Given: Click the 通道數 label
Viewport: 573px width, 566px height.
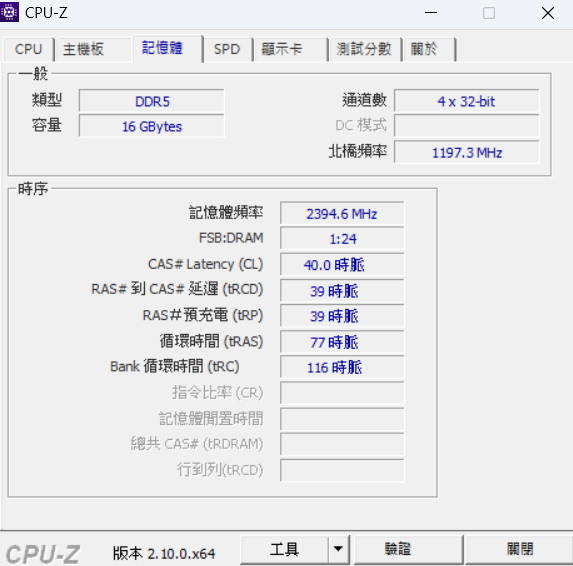Looking at the screenshot, I should click(x=364, y=100).
